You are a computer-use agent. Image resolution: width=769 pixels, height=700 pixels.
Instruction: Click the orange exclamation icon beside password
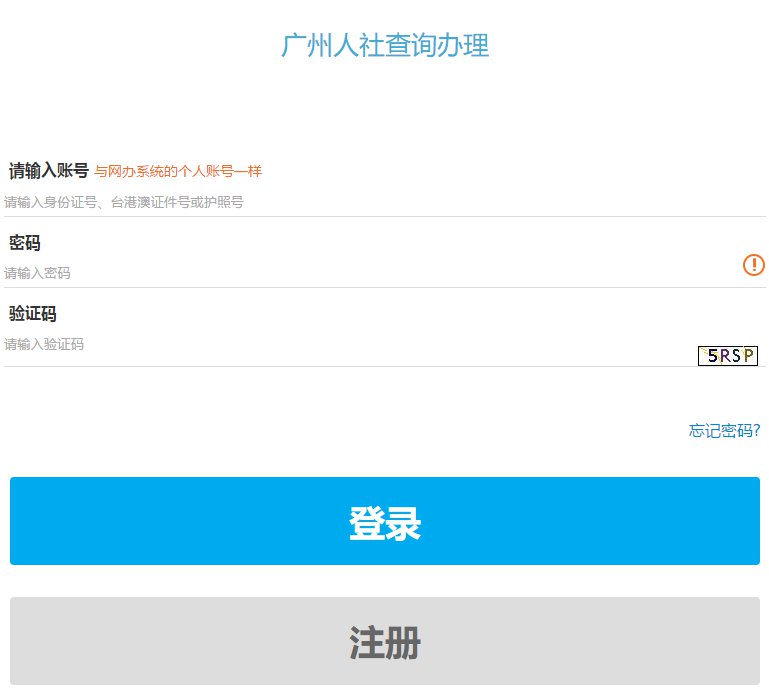(x=753, y=265)
